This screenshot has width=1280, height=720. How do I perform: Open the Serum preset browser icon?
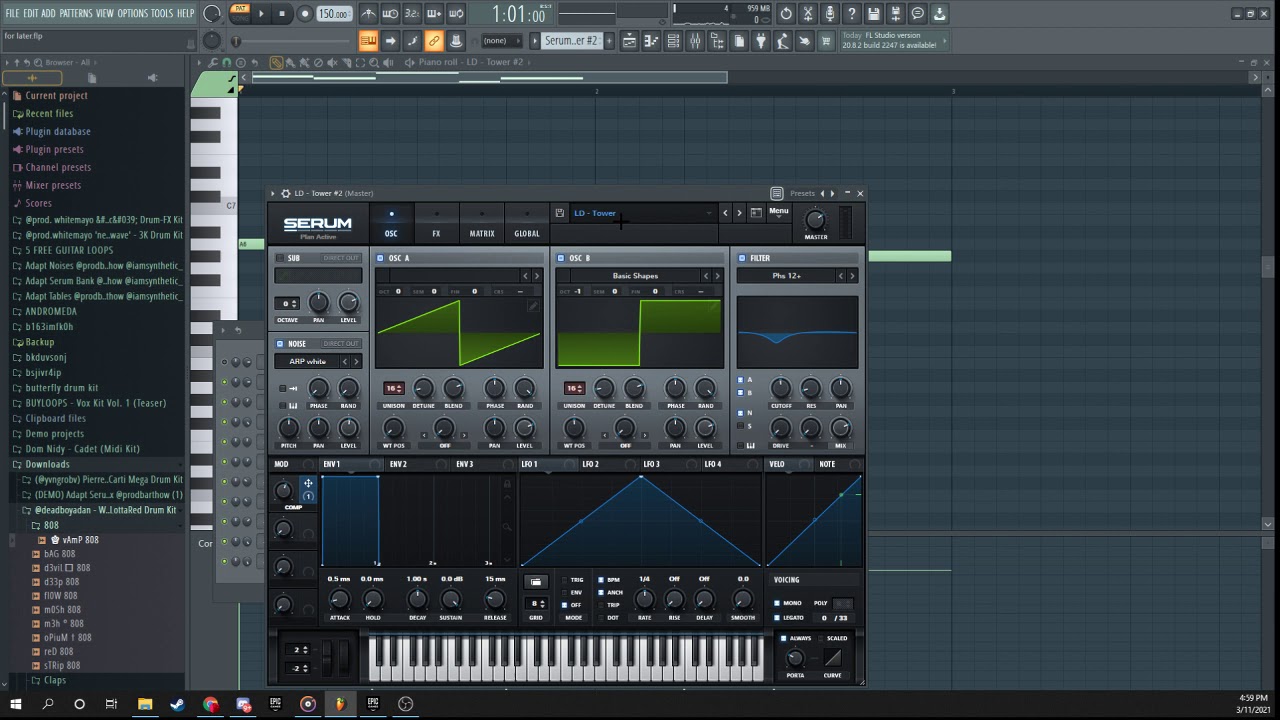point(756,213)
